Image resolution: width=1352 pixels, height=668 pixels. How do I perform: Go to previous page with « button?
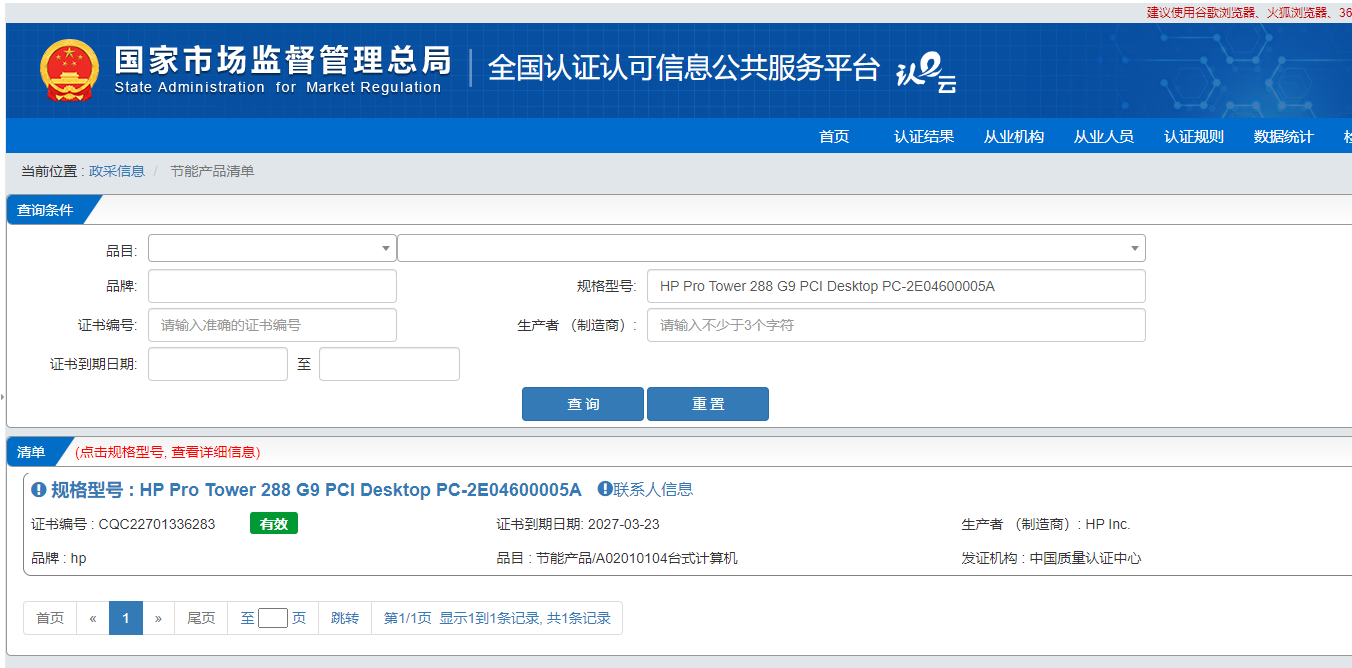click(x=93, y=618)
